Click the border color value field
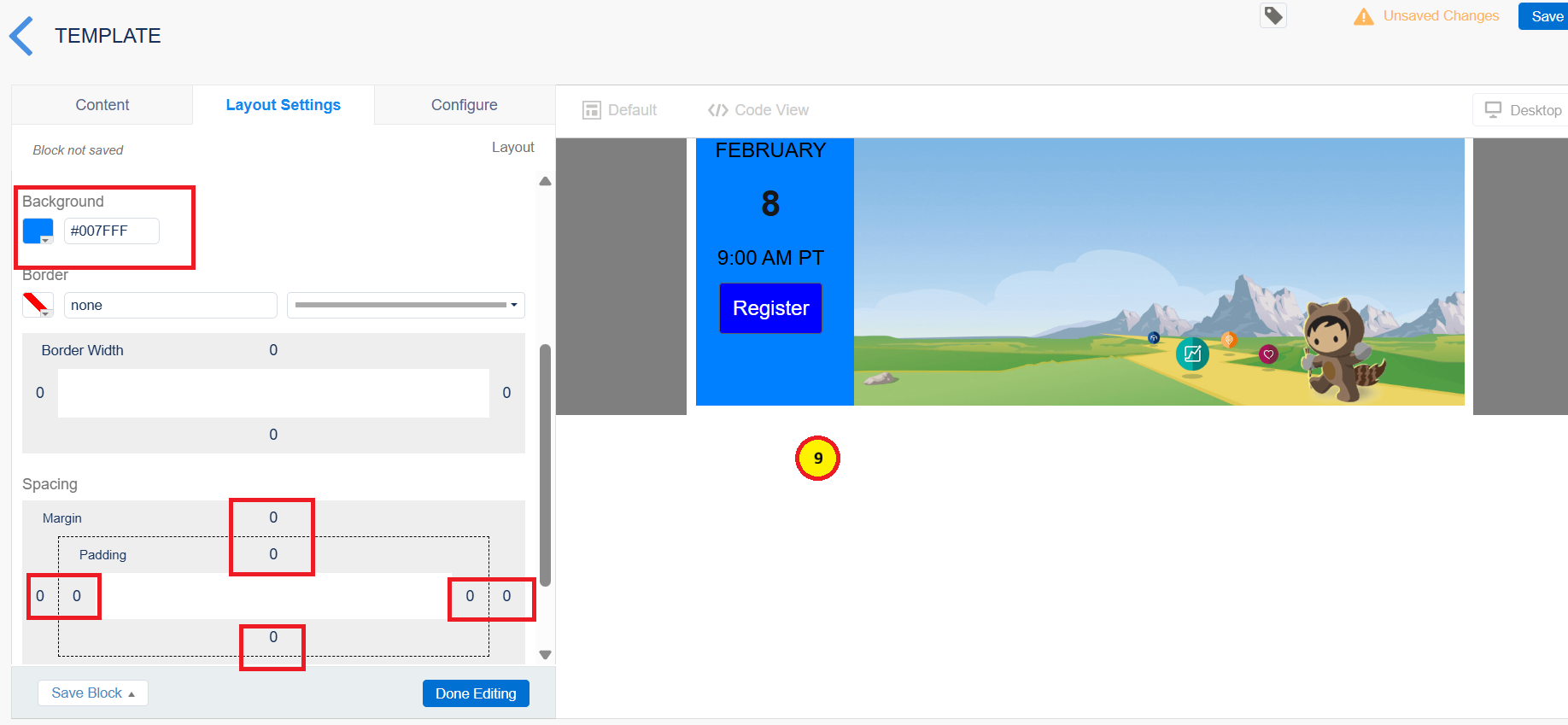 [x=170, y=305]
